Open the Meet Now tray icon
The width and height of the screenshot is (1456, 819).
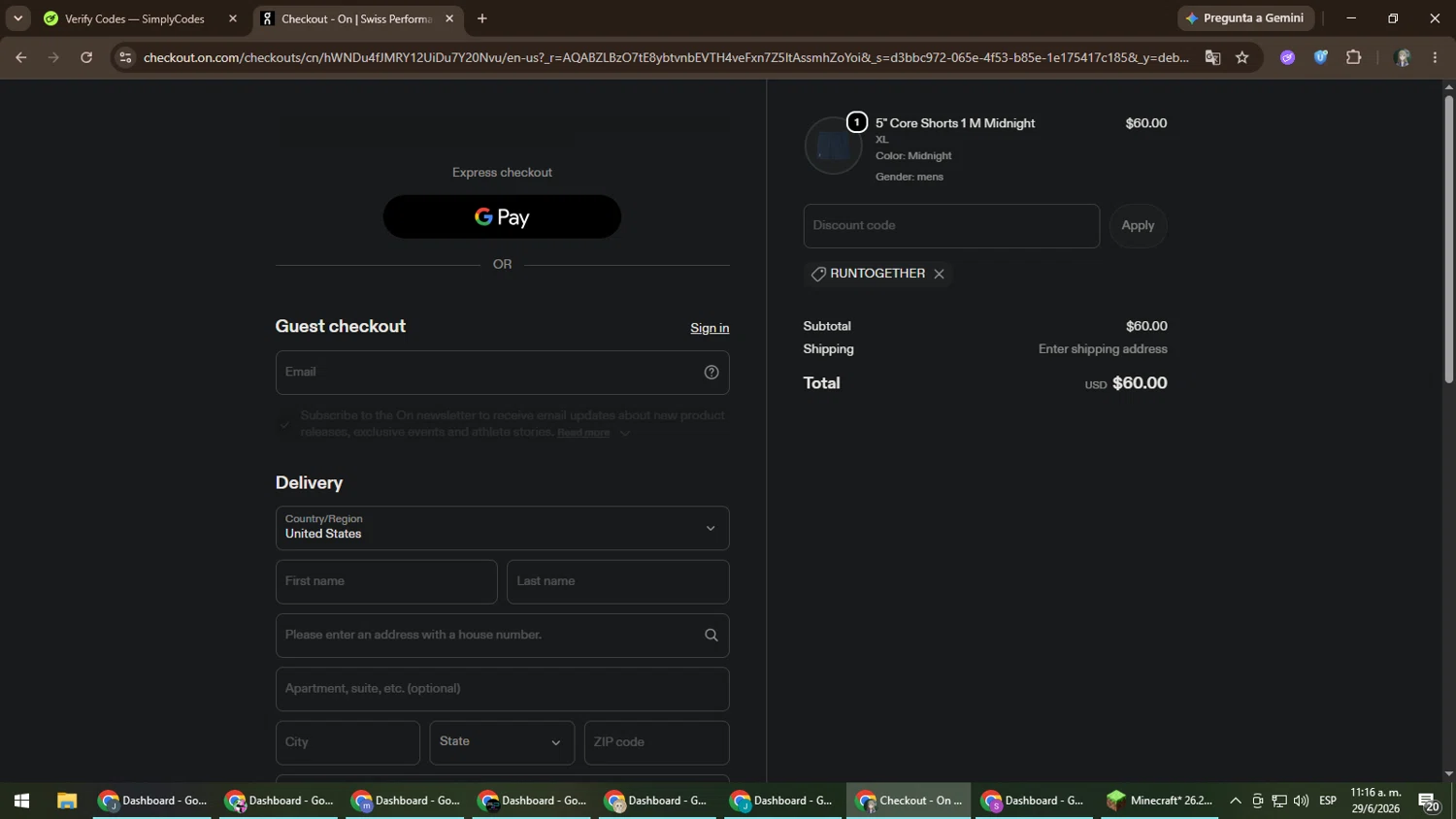point(1258,802)
